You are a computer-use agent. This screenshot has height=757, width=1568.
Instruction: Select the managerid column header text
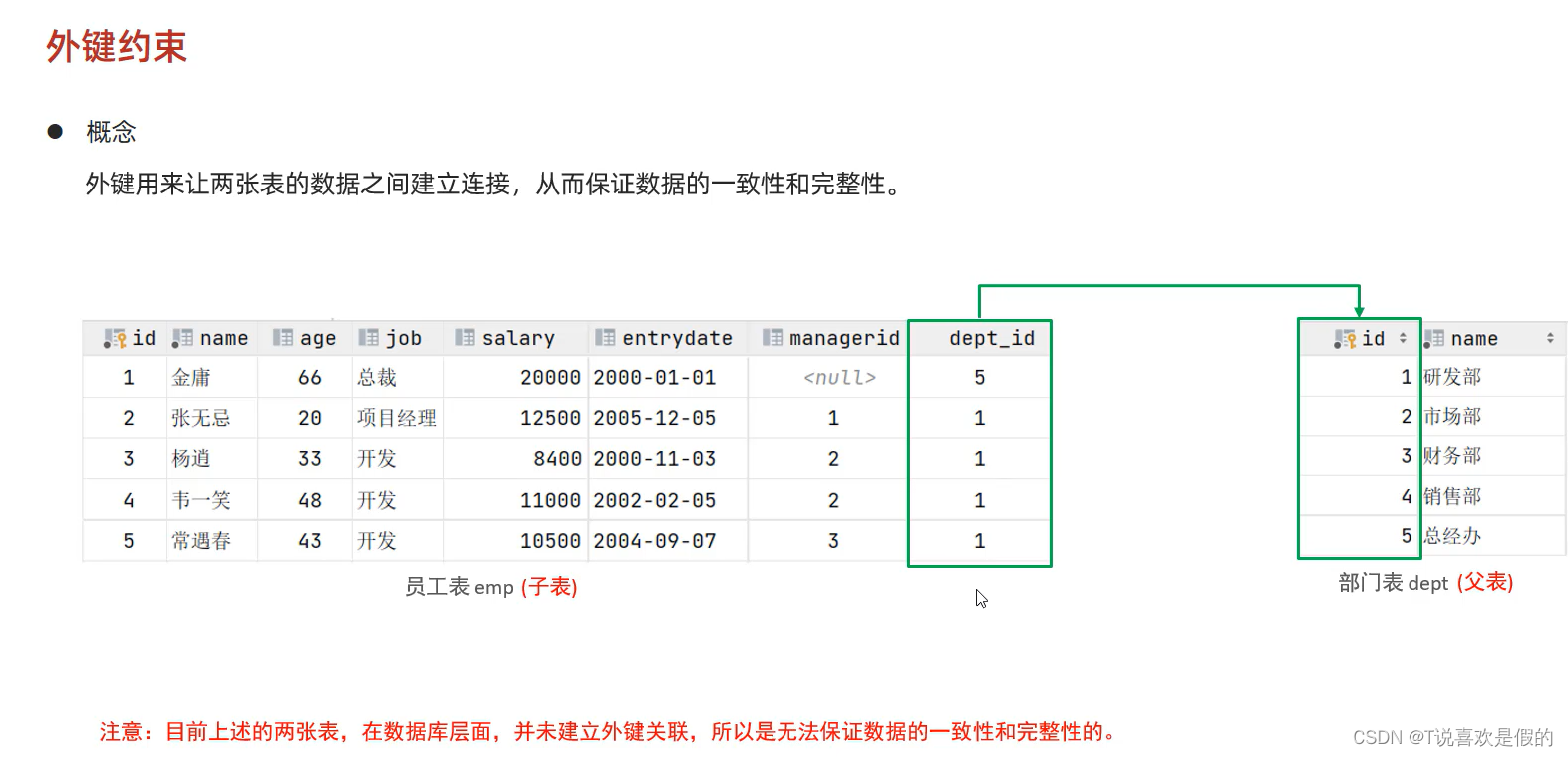[x=844, y=338]
